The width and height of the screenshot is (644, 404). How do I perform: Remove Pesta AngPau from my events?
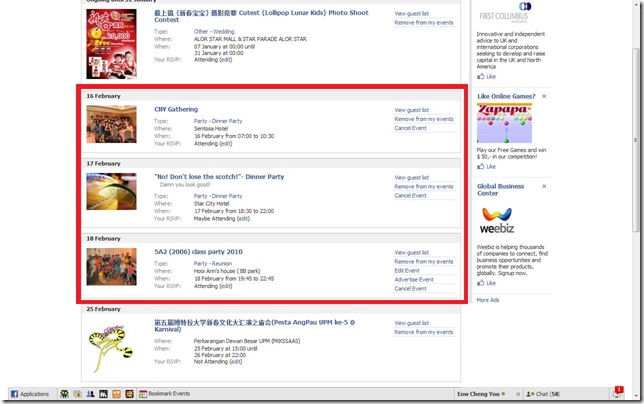[x=424, y=333]
